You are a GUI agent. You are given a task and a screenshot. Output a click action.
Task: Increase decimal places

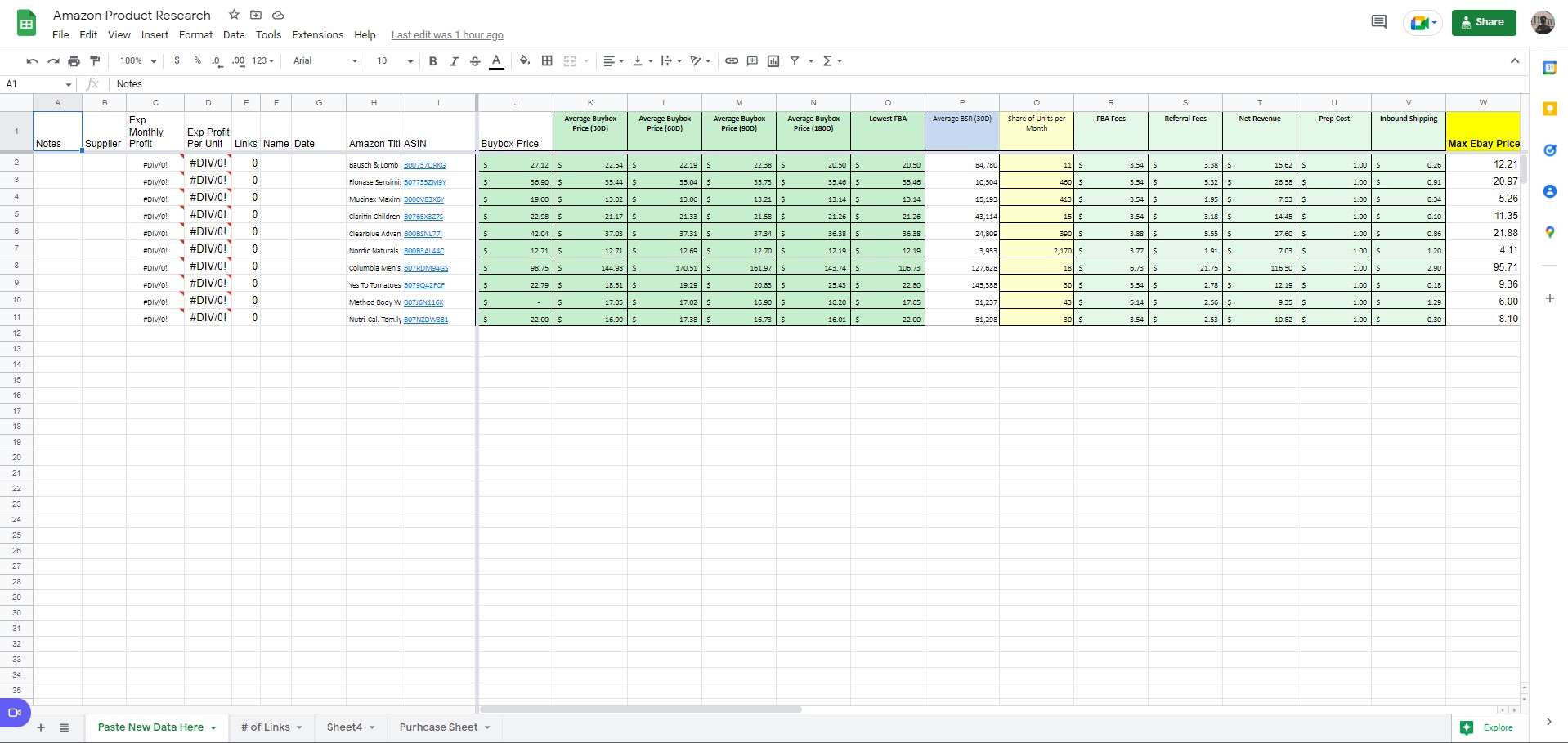[238, 60]
